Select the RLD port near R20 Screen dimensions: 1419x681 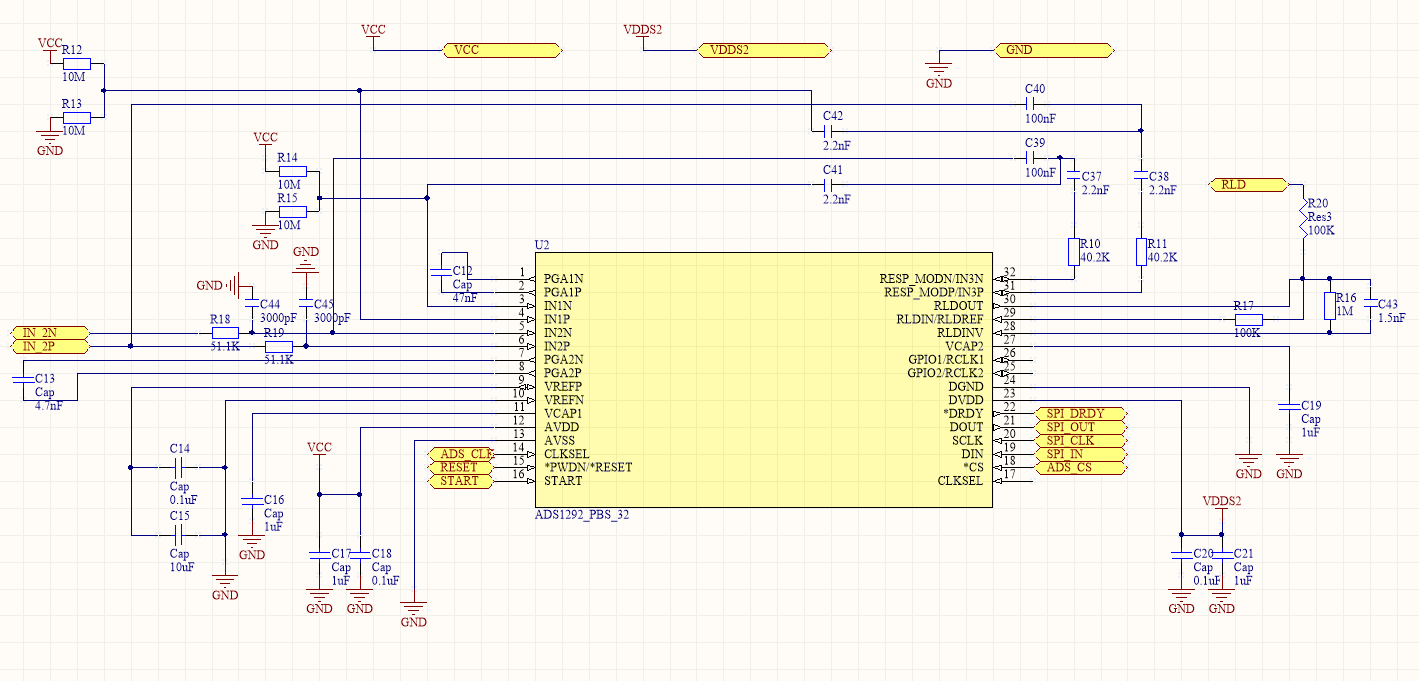pyautogui.click(x=1248, y=185)
